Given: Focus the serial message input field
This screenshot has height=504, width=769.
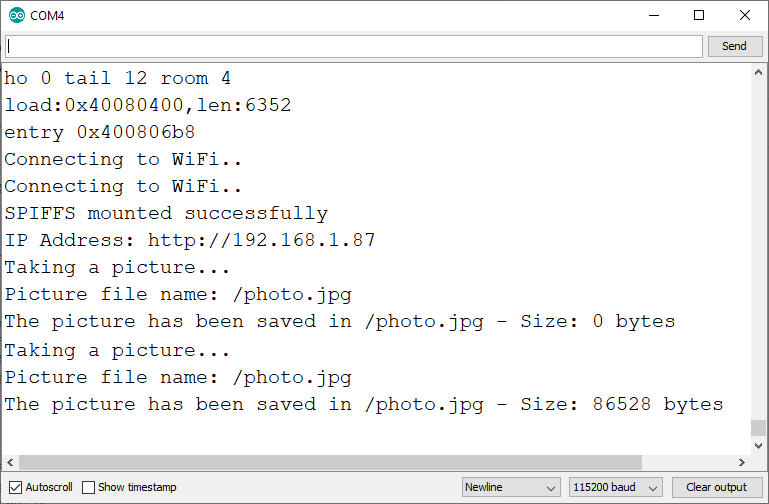Looking at the screenshot, I should click(354, 46).
